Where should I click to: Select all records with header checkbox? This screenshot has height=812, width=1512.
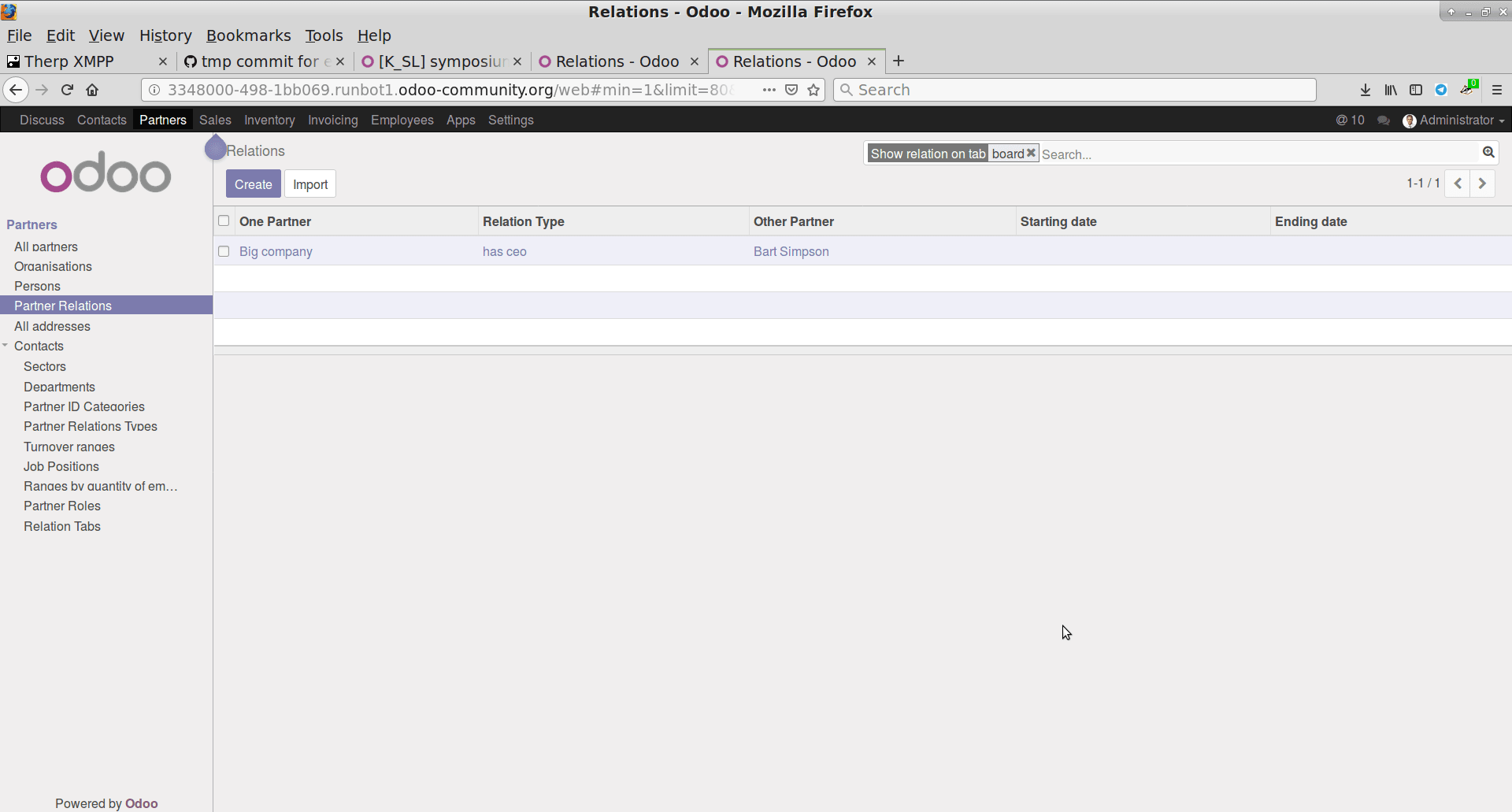click(x=224, y=221)
